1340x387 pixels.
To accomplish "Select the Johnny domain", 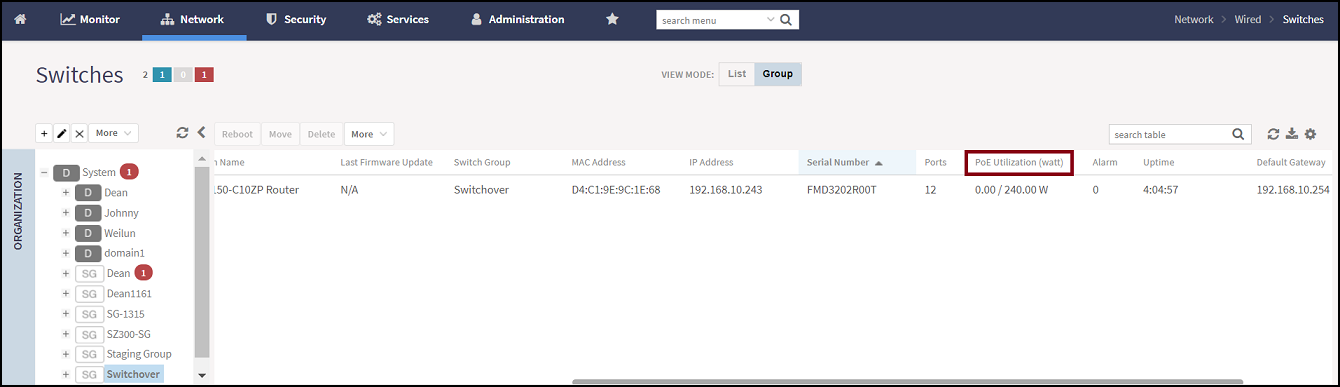I will coord(121,213).
